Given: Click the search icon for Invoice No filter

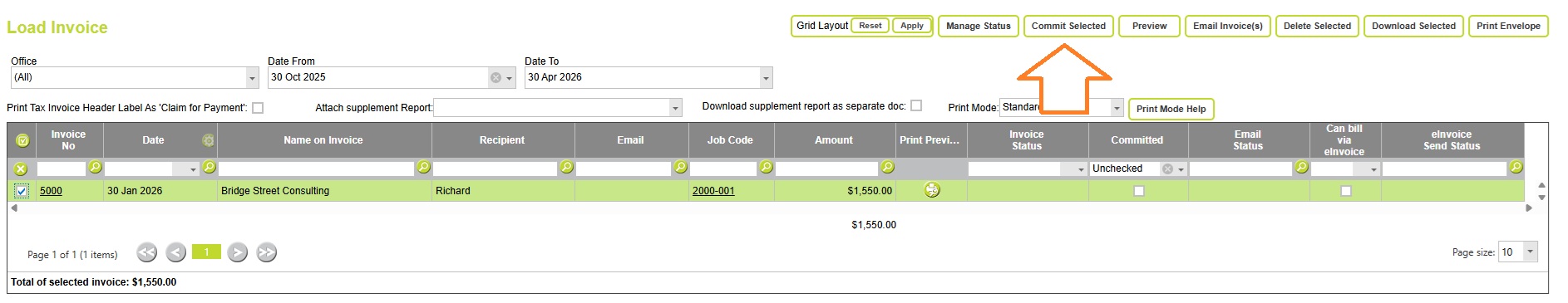Looking at the screenshot, I should click(x=96, y=168).
